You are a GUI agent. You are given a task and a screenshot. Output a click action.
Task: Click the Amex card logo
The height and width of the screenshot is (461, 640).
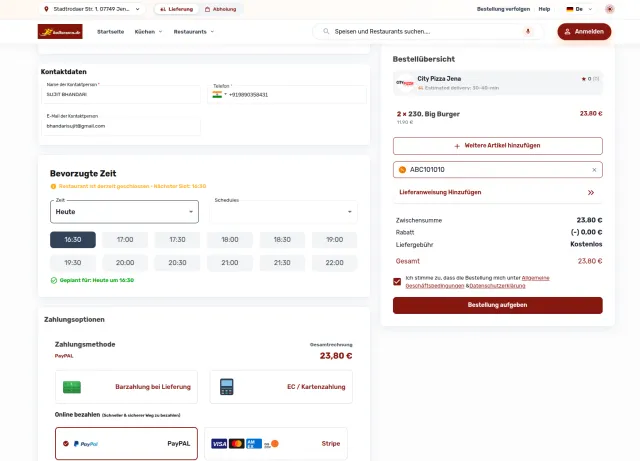[x=253, y=443]
